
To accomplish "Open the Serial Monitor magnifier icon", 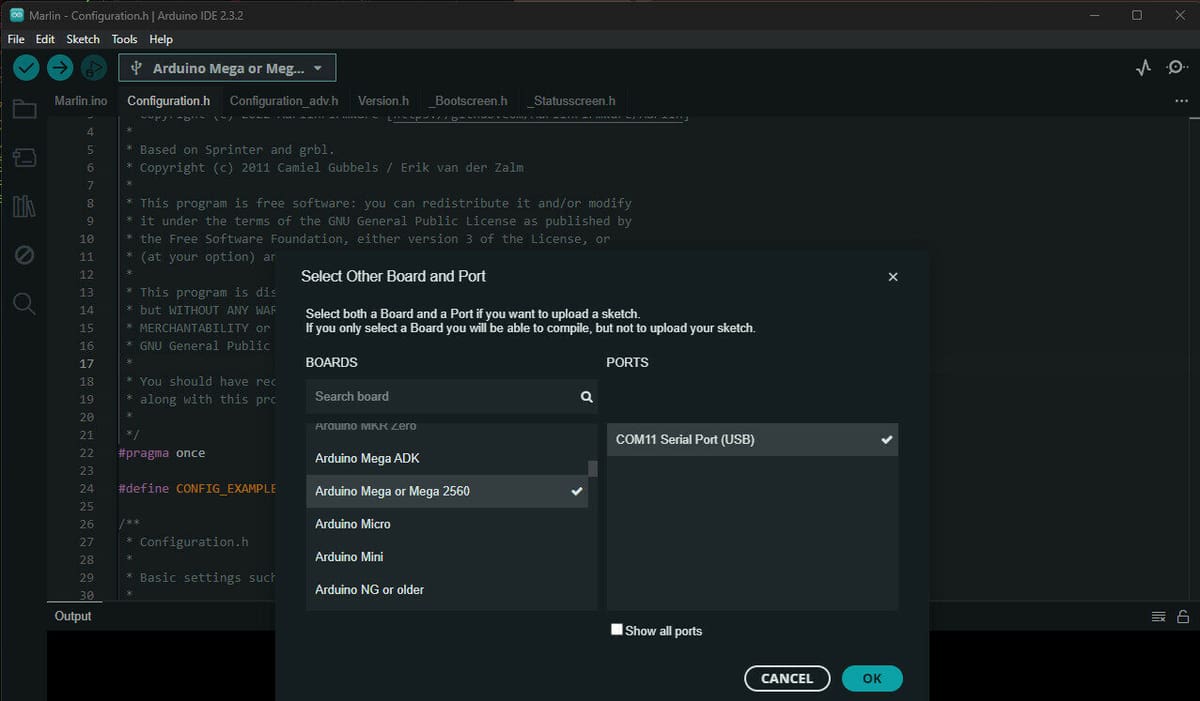I will (1175, 68).
